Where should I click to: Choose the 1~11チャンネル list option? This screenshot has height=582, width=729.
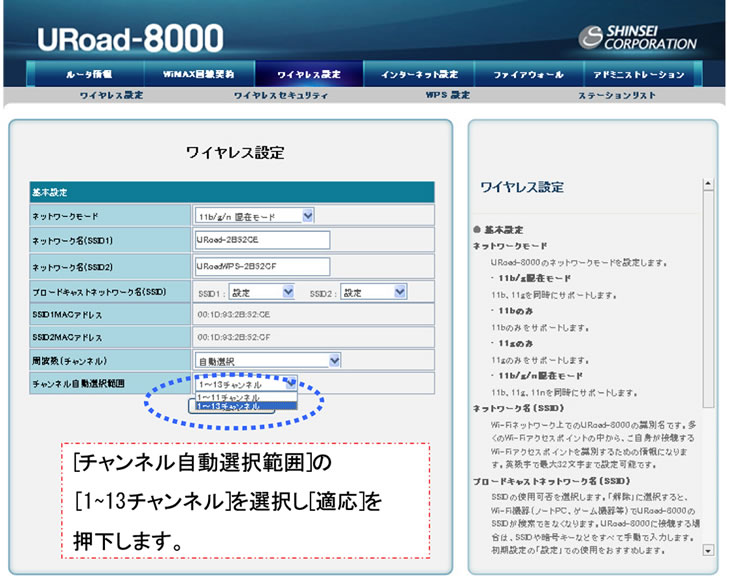pos(246,397)
